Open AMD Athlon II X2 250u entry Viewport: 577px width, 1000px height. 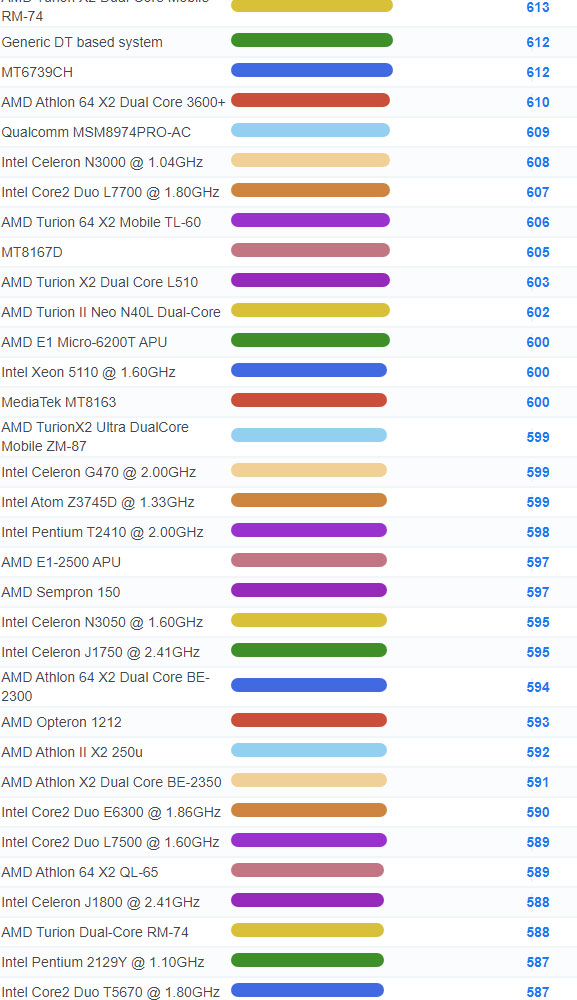(x=72, y=753)
